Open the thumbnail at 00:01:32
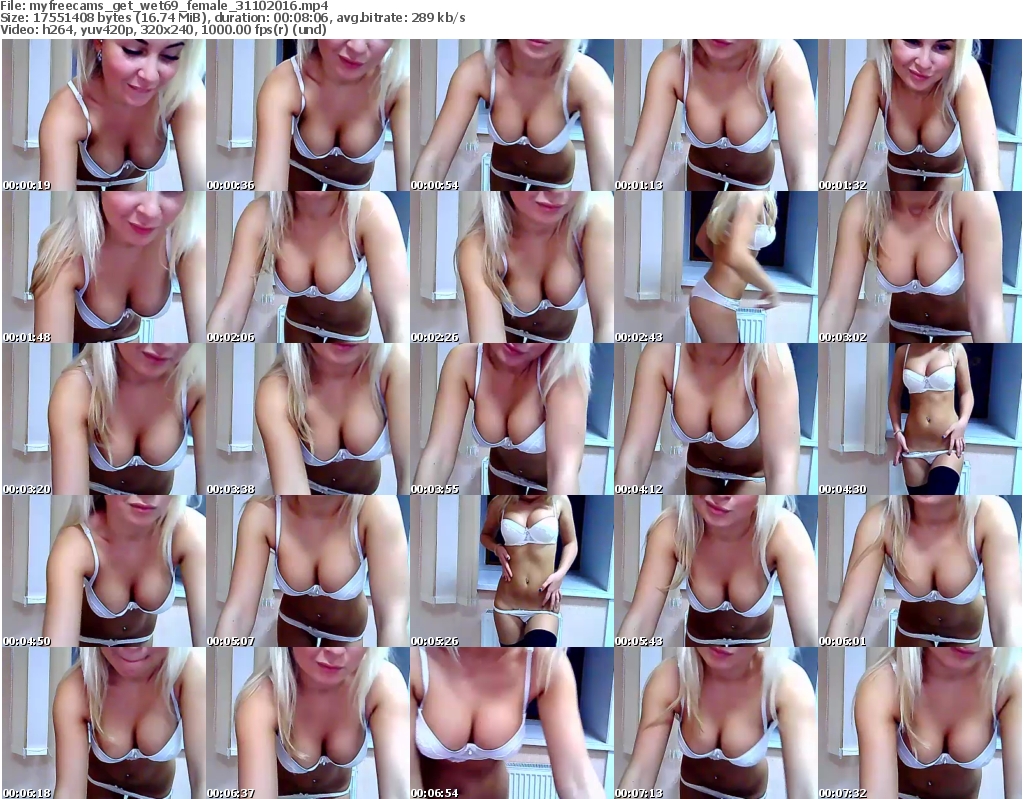 click(920, 115)
